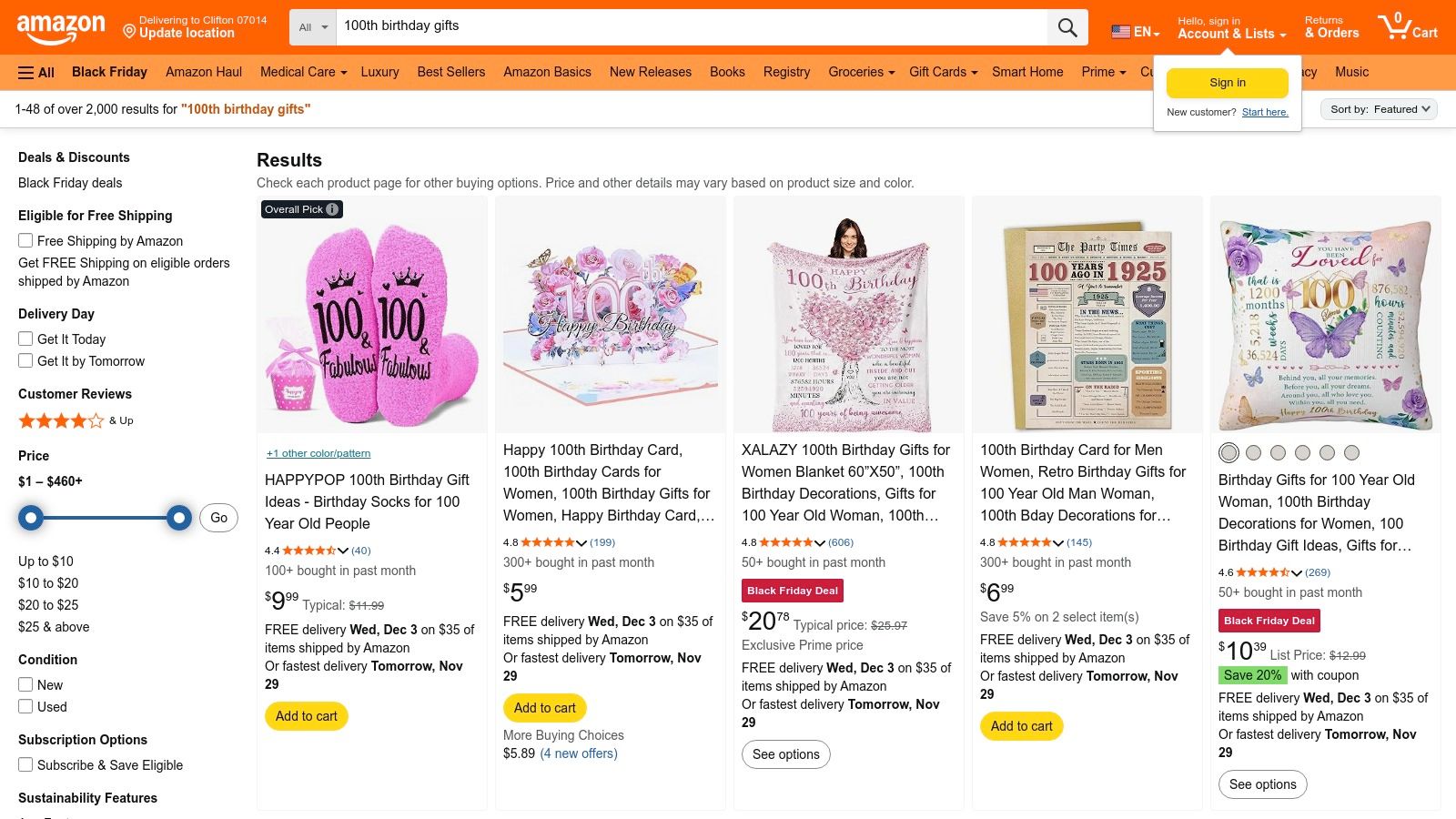Click the Sign in button

click(x=1227, y=82)
